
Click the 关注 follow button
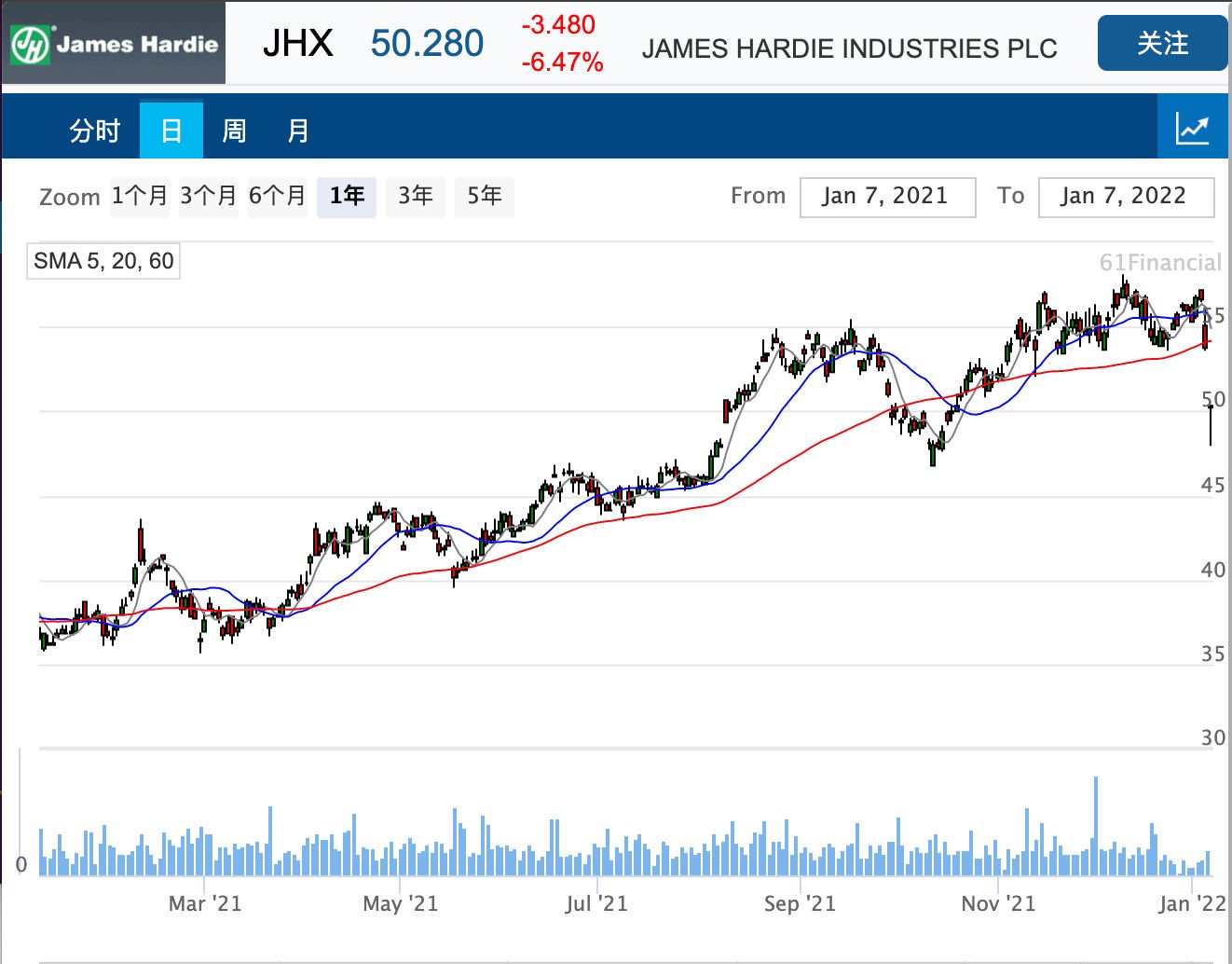click(1162, 43)
